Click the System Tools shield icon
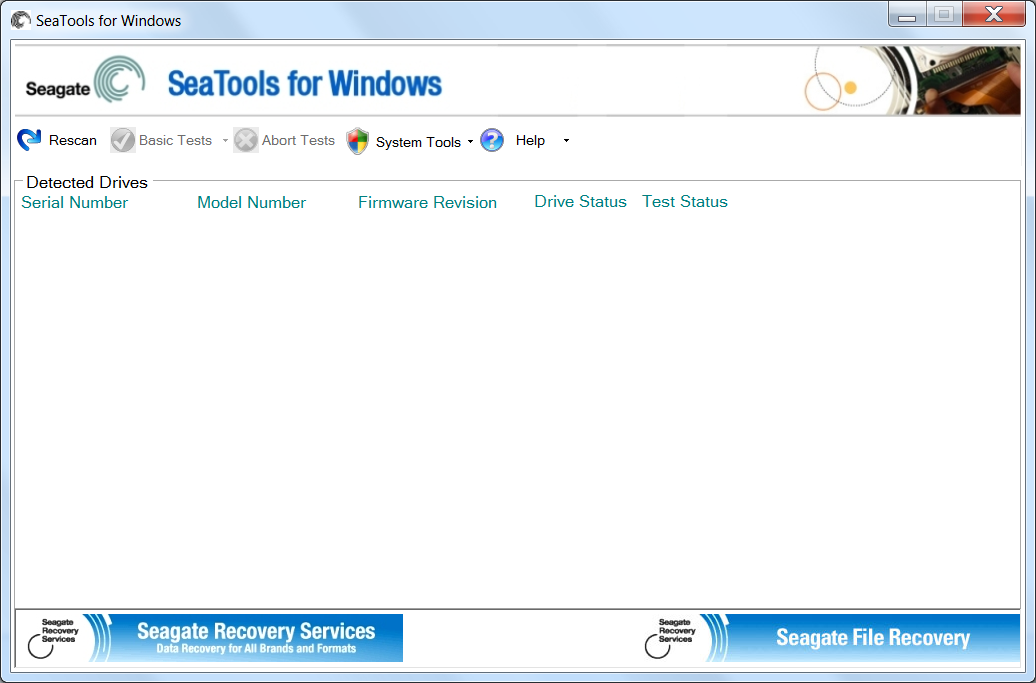This screenshot has height=683, width=1036. (x=357, y=141)
